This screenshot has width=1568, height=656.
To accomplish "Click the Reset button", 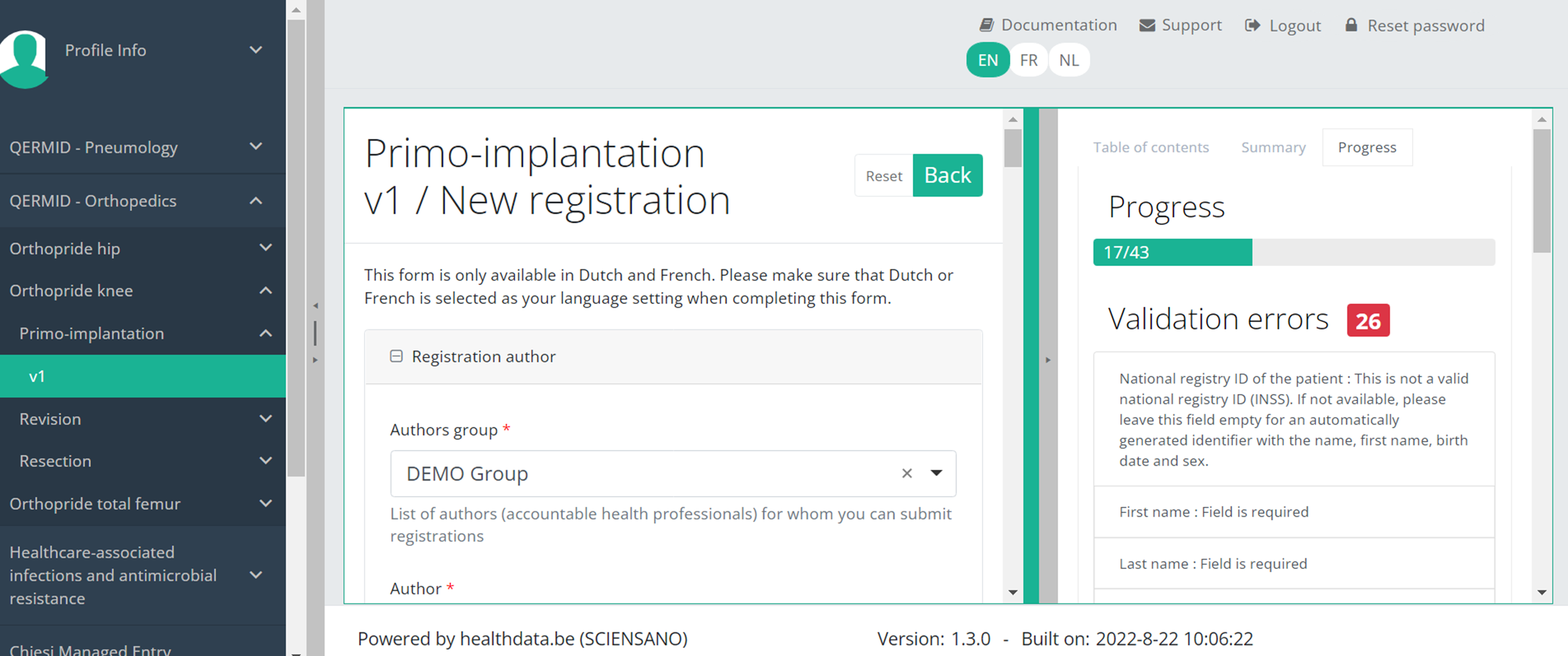I will pyautogui.click(x=883, y=176).
